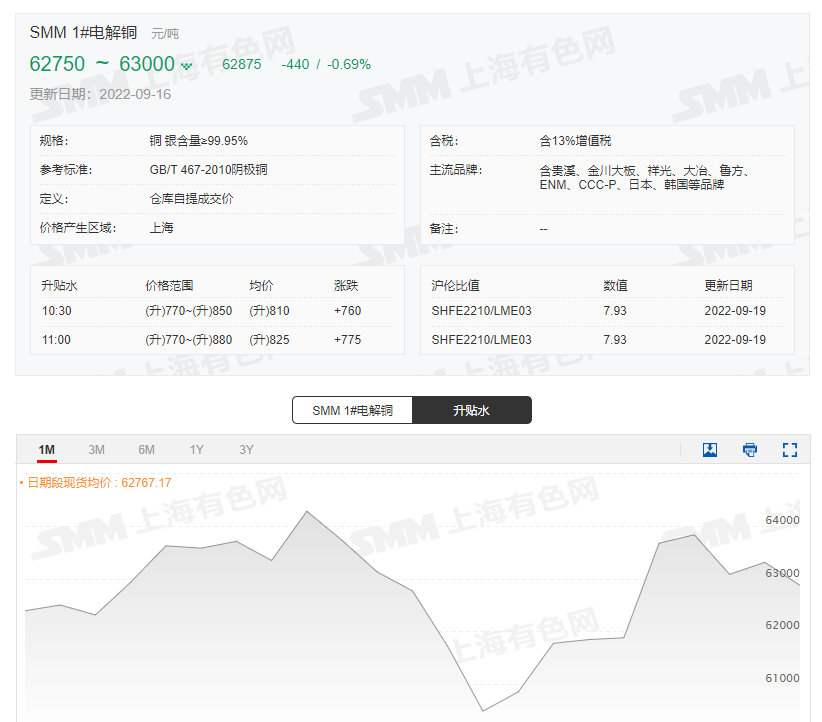Click the chart's lowest trough point

(x=483, y=711)
